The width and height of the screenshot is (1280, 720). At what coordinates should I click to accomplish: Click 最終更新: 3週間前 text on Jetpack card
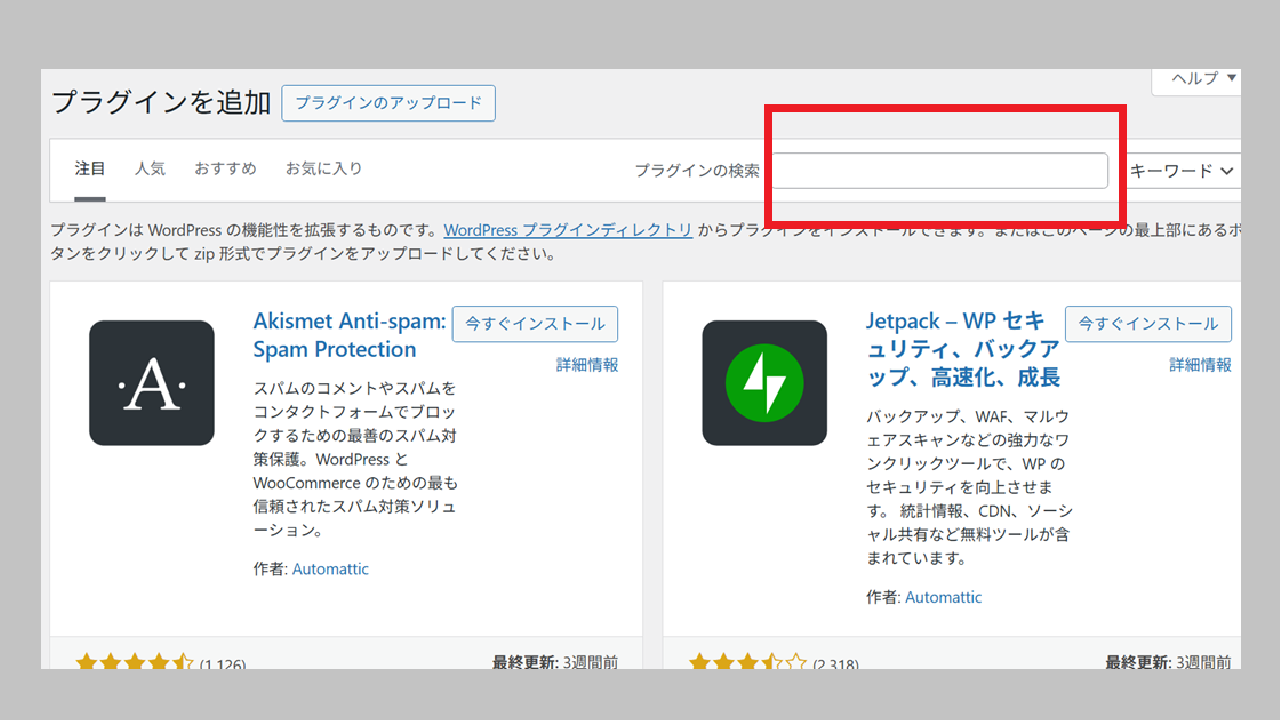[x=1168, y=661]
